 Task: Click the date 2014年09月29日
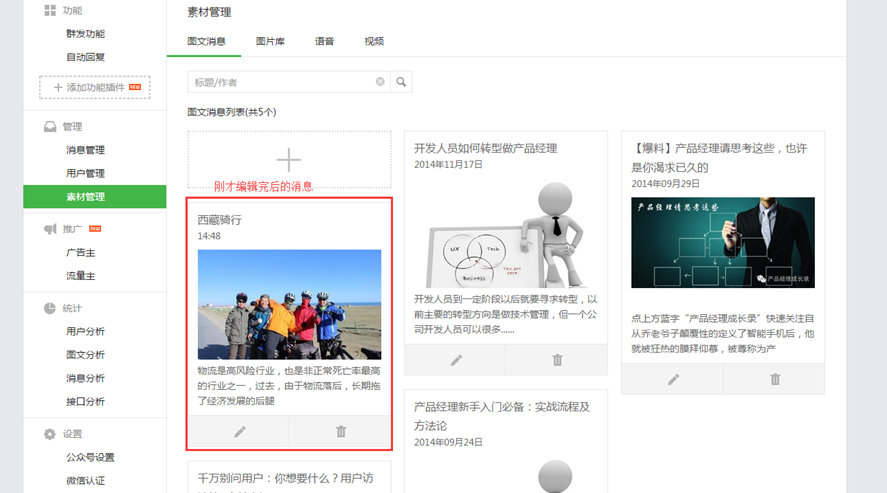click(665, 184)
